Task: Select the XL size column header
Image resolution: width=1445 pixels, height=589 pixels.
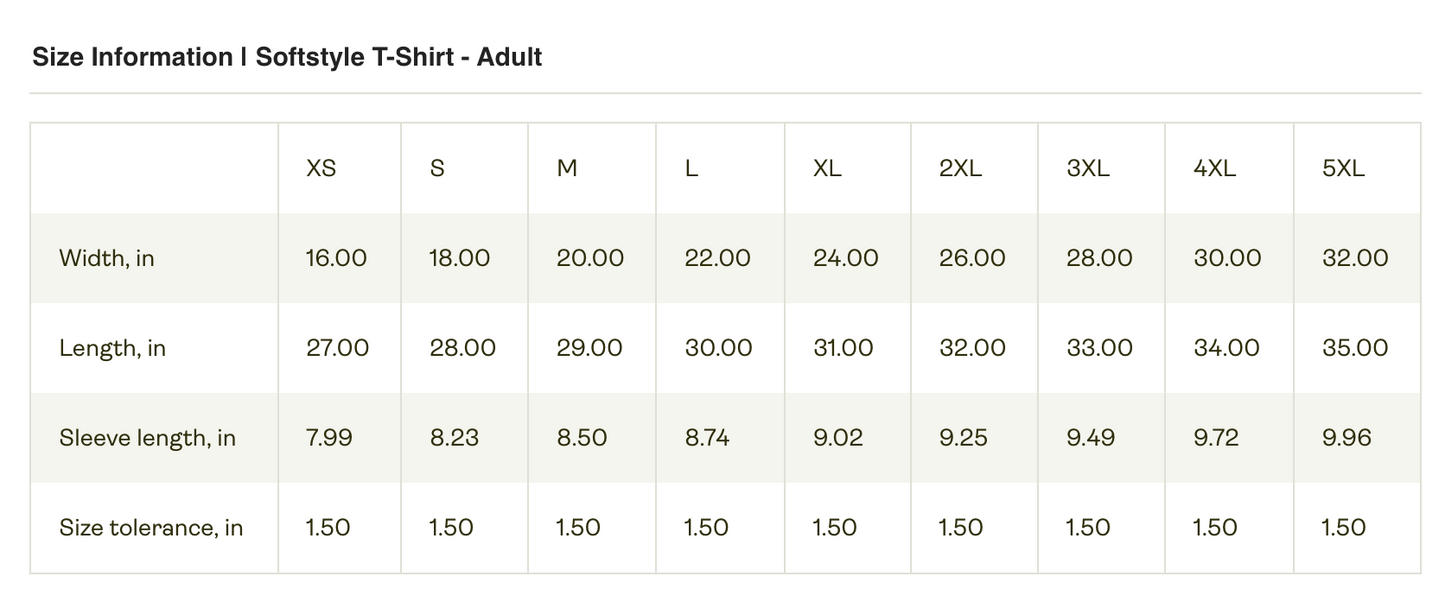Action: coord(827,168)
